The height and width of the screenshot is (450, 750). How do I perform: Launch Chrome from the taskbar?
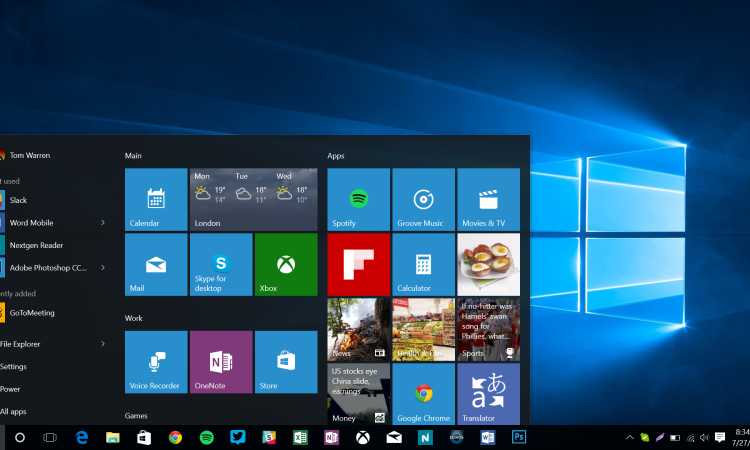(x=175, y=437)
